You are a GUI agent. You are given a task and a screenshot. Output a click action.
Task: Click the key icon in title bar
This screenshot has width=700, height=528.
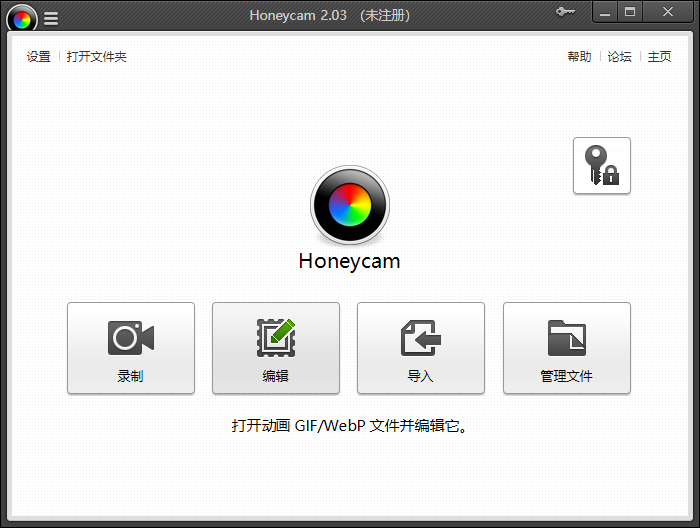point(565,12)
